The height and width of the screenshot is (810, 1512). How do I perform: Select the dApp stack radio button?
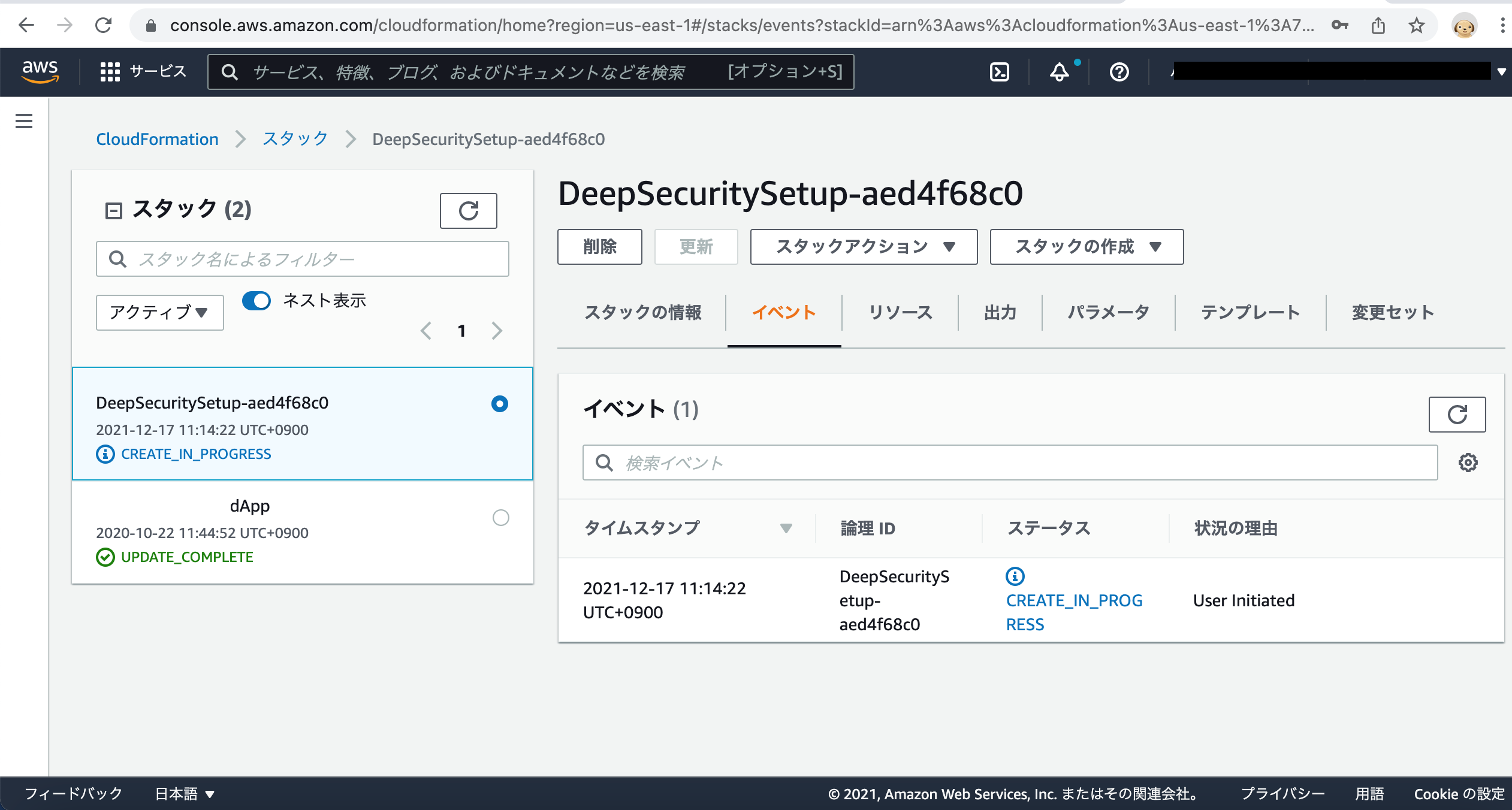click(x=500, y=518)
